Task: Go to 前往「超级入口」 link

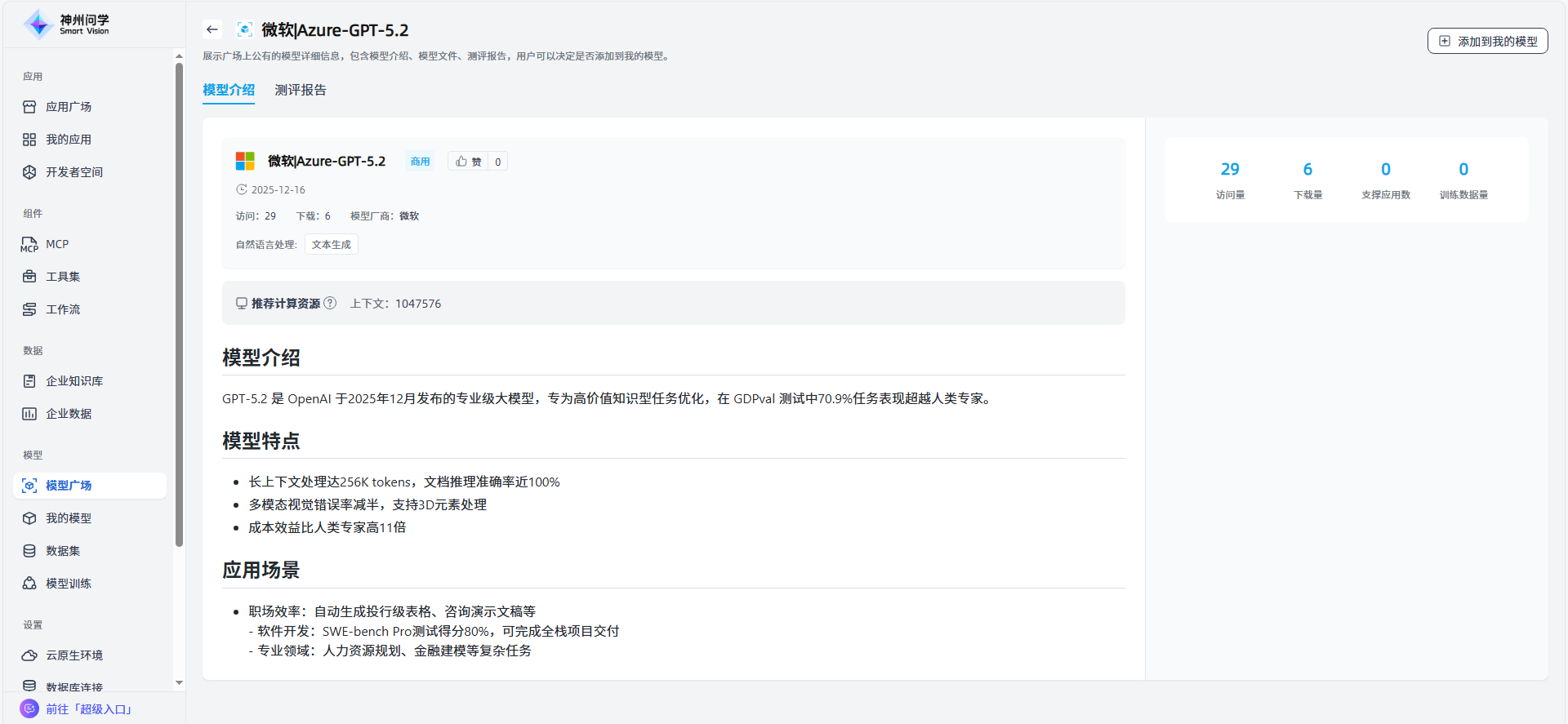Action: pos(88,709)
